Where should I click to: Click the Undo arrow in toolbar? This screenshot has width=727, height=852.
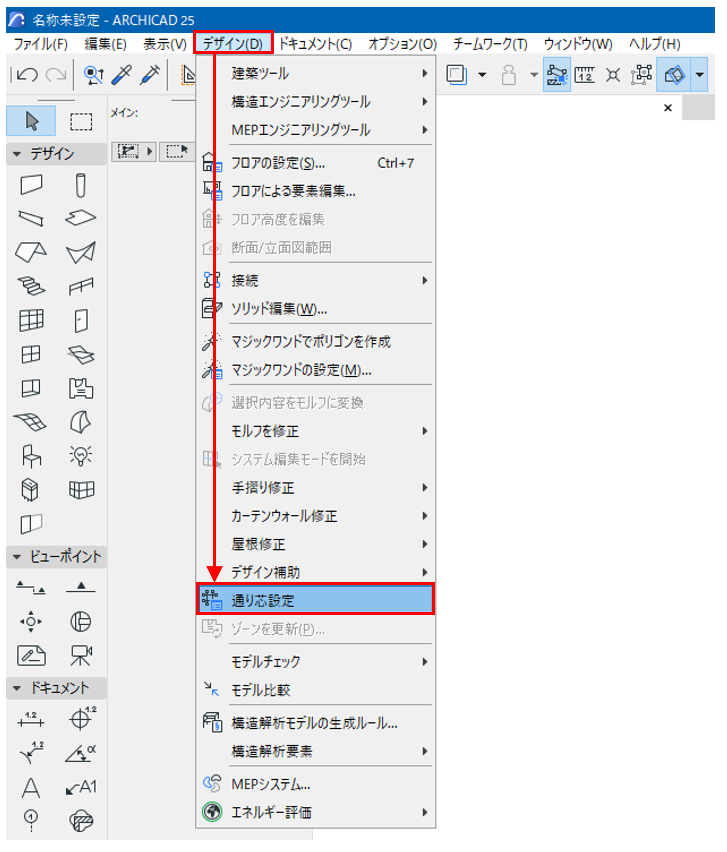coord(26,74)
